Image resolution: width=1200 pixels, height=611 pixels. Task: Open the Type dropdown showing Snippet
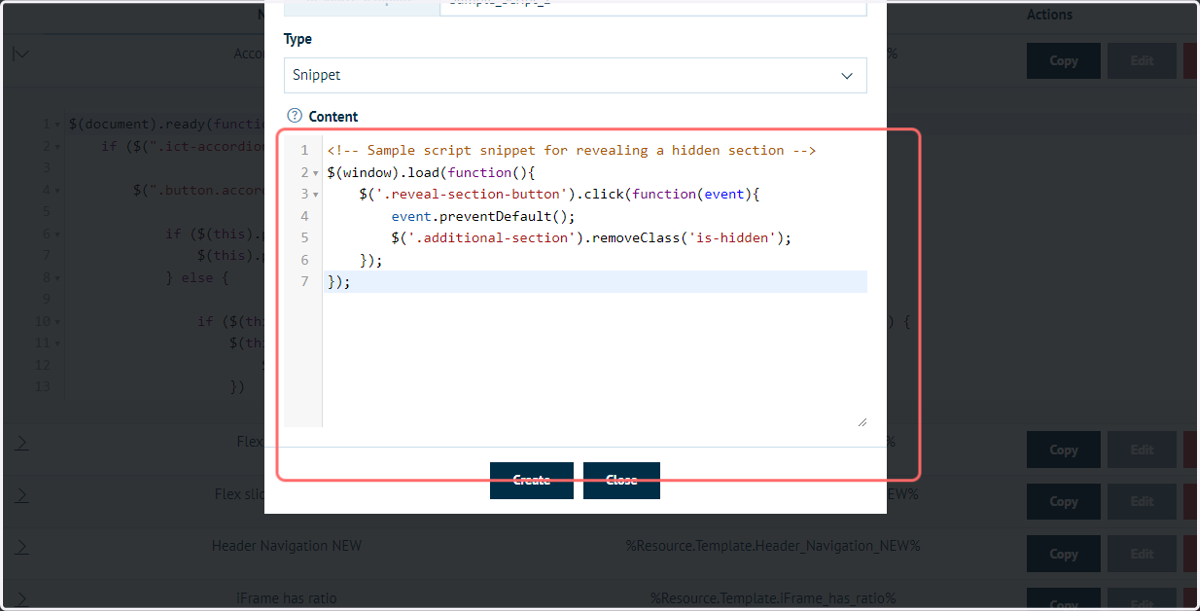tap(575, 75)
